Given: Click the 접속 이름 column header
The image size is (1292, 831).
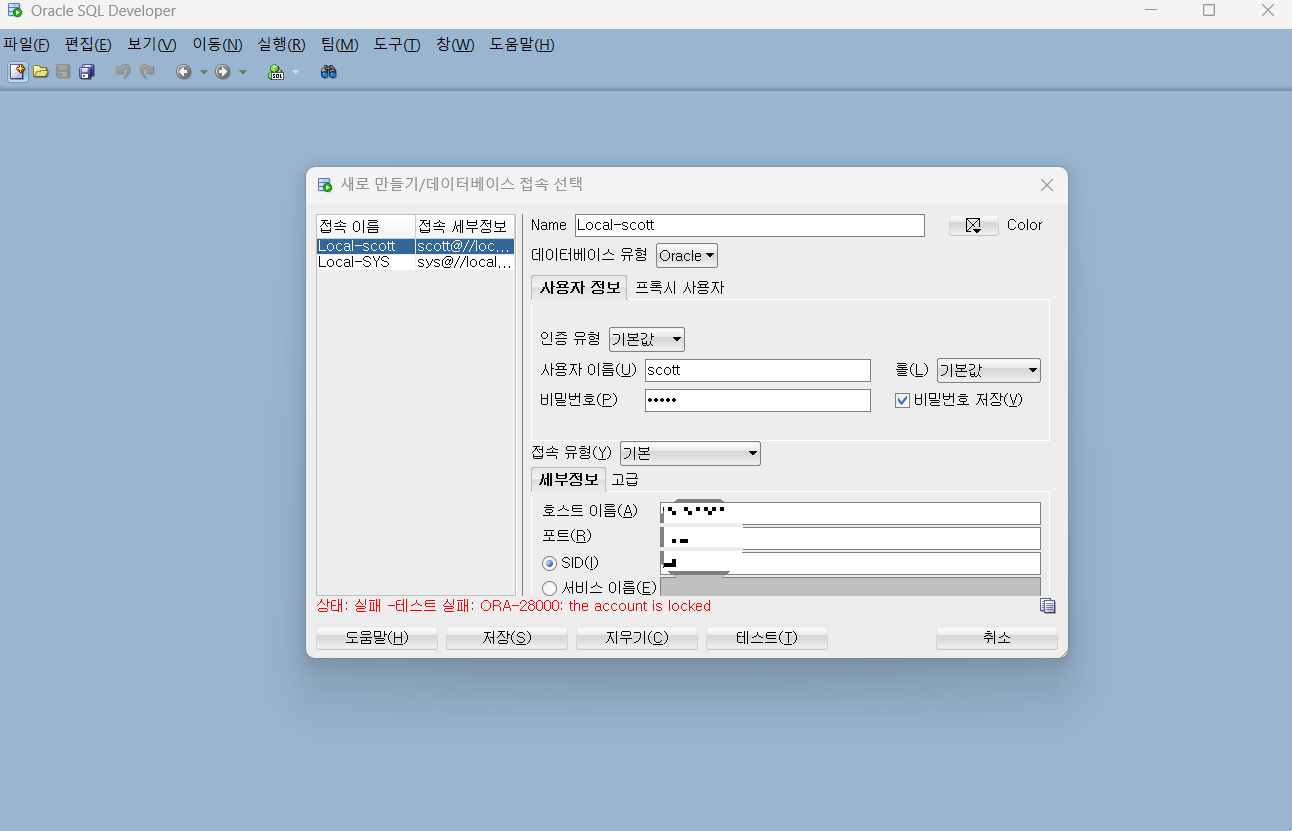Looking at the screenshot, I should coord(366,226).
